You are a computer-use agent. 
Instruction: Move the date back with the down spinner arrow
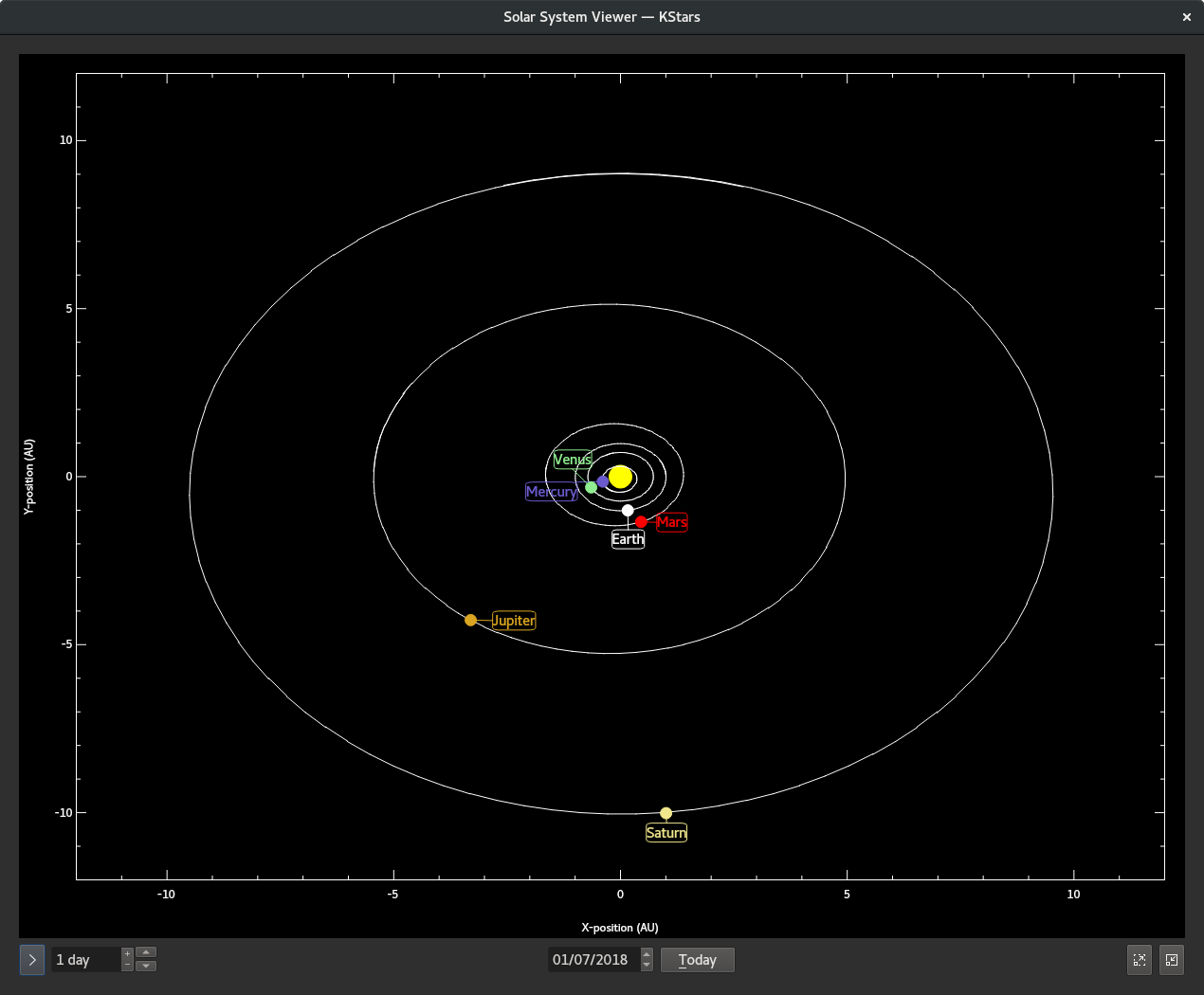tap(647, 966)
